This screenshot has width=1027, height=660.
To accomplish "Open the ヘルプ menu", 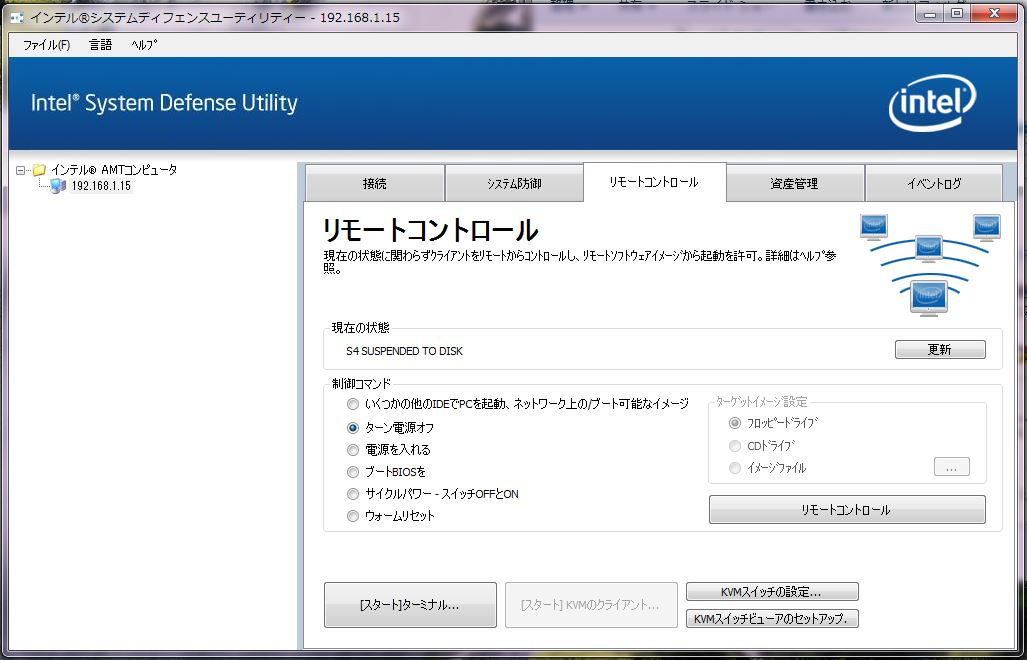I will pos(144,45).
